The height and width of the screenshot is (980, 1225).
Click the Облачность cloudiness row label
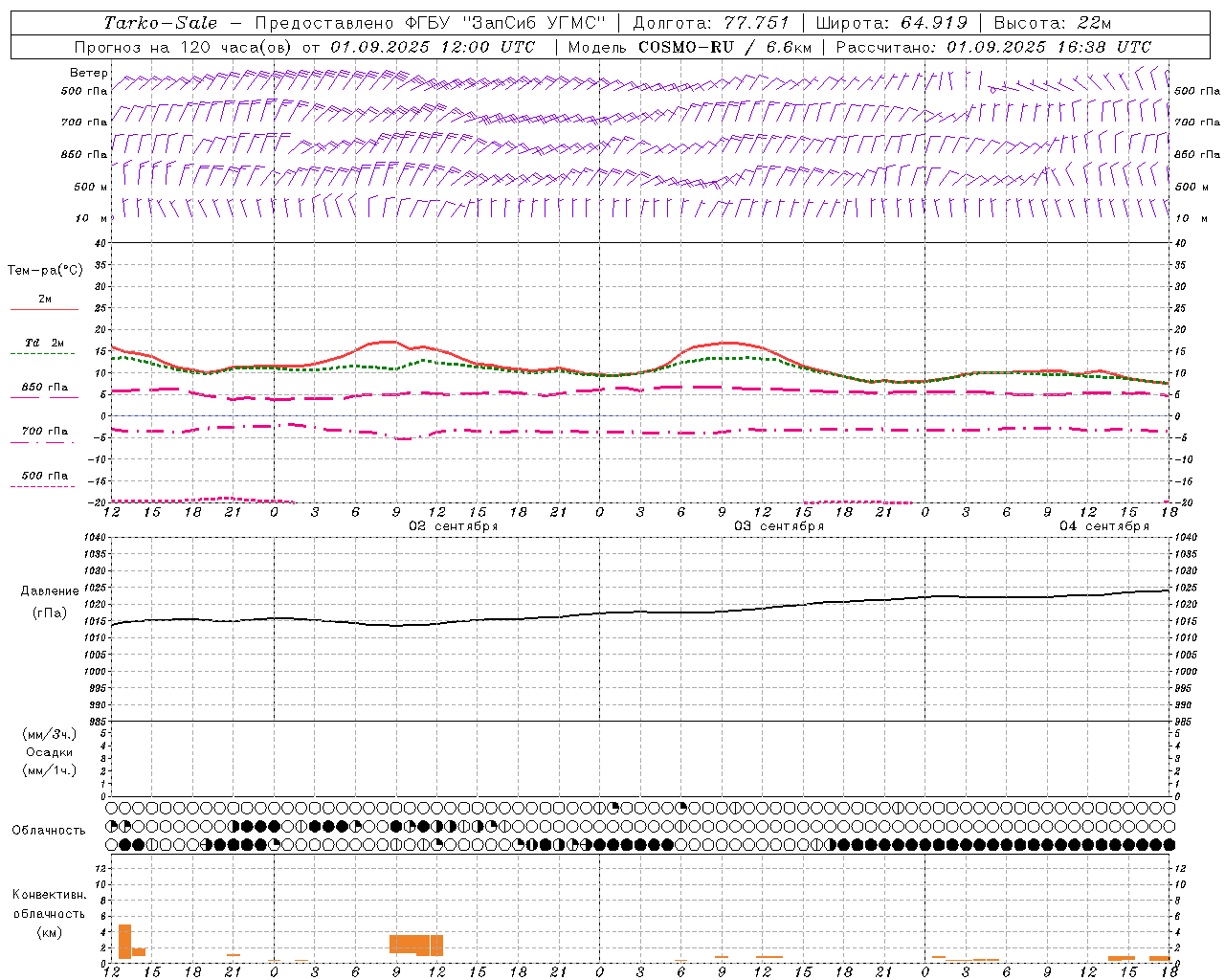[x=49, y=831]
